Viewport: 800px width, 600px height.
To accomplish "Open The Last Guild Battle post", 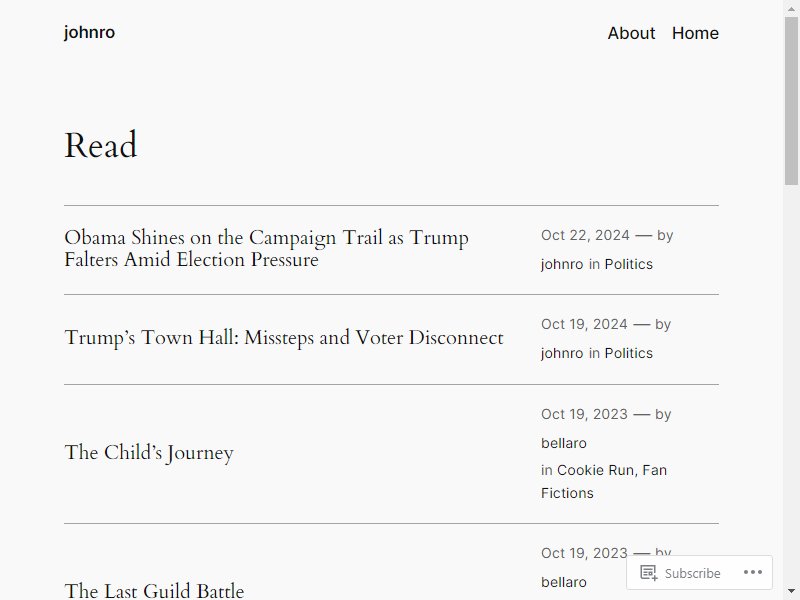I will coord(154,591).
